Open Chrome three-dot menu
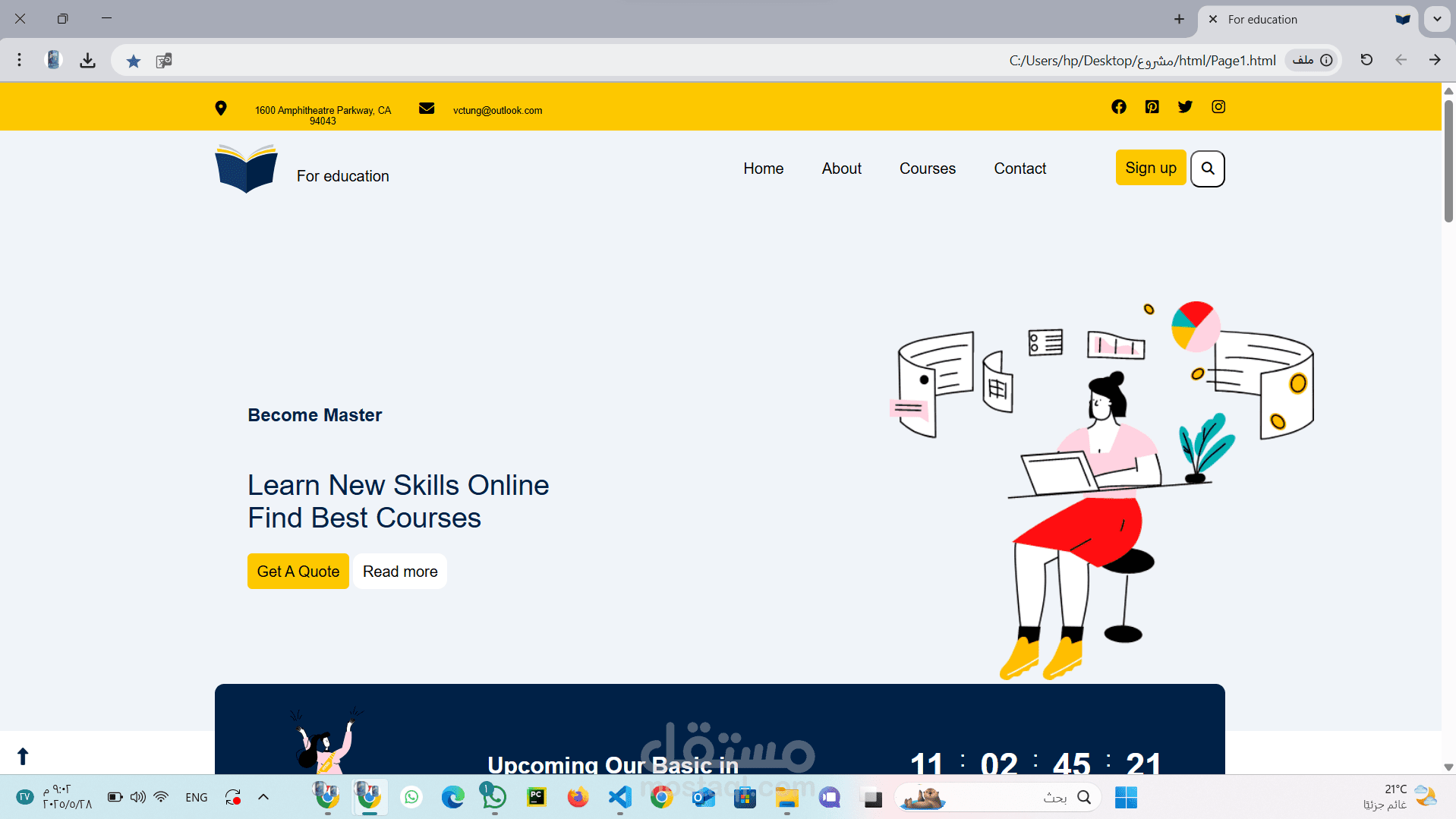The width and height of the screenshot is (1456, 819). [x=20, y=60]
